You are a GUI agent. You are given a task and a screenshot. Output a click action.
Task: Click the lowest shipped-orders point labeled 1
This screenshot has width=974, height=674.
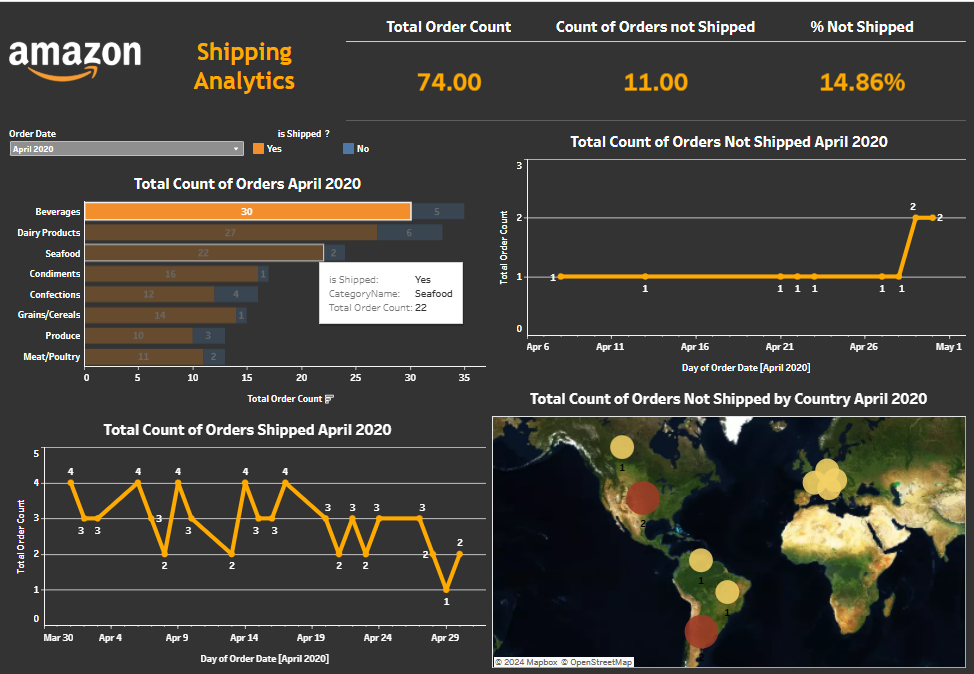click(x=446, y=589)
